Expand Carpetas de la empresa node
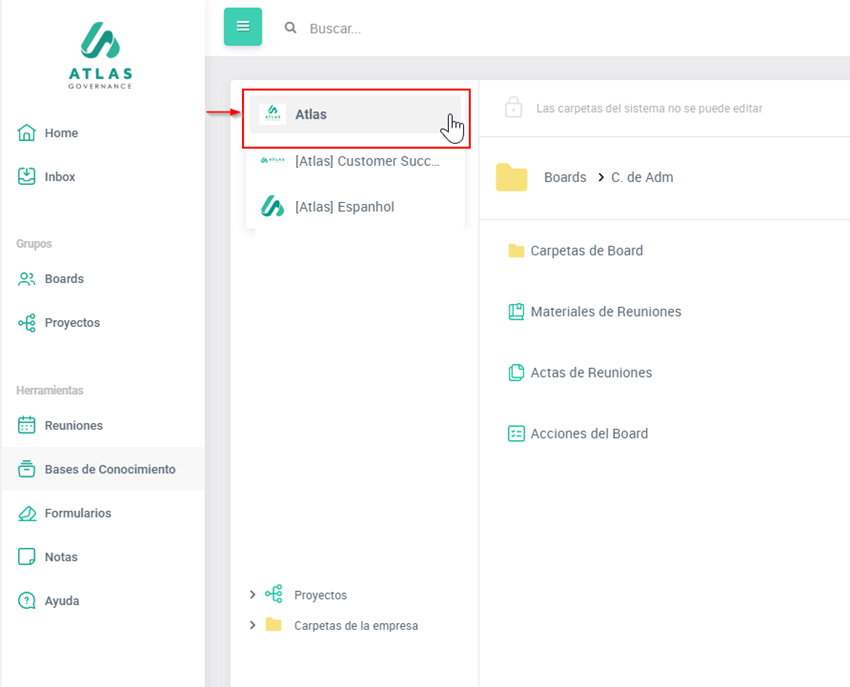The height and width of the screenshot is (687, 850). (252, 626)
